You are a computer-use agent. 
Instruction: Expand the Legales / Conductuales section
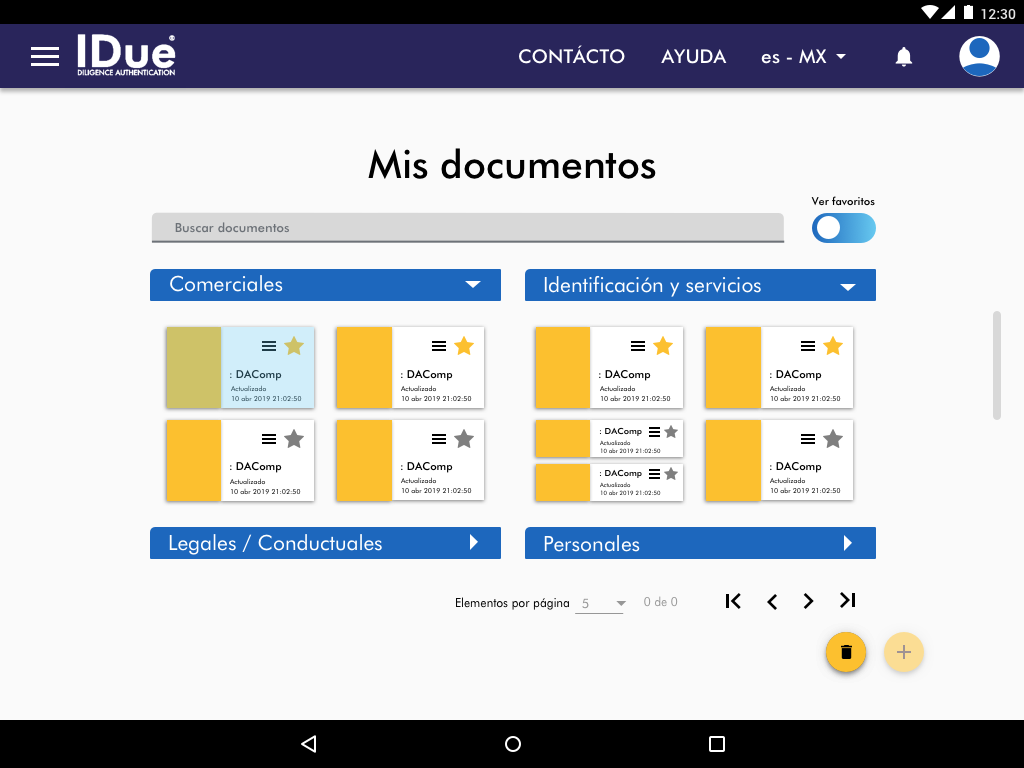pyautogui.click(x=474, y=543)
